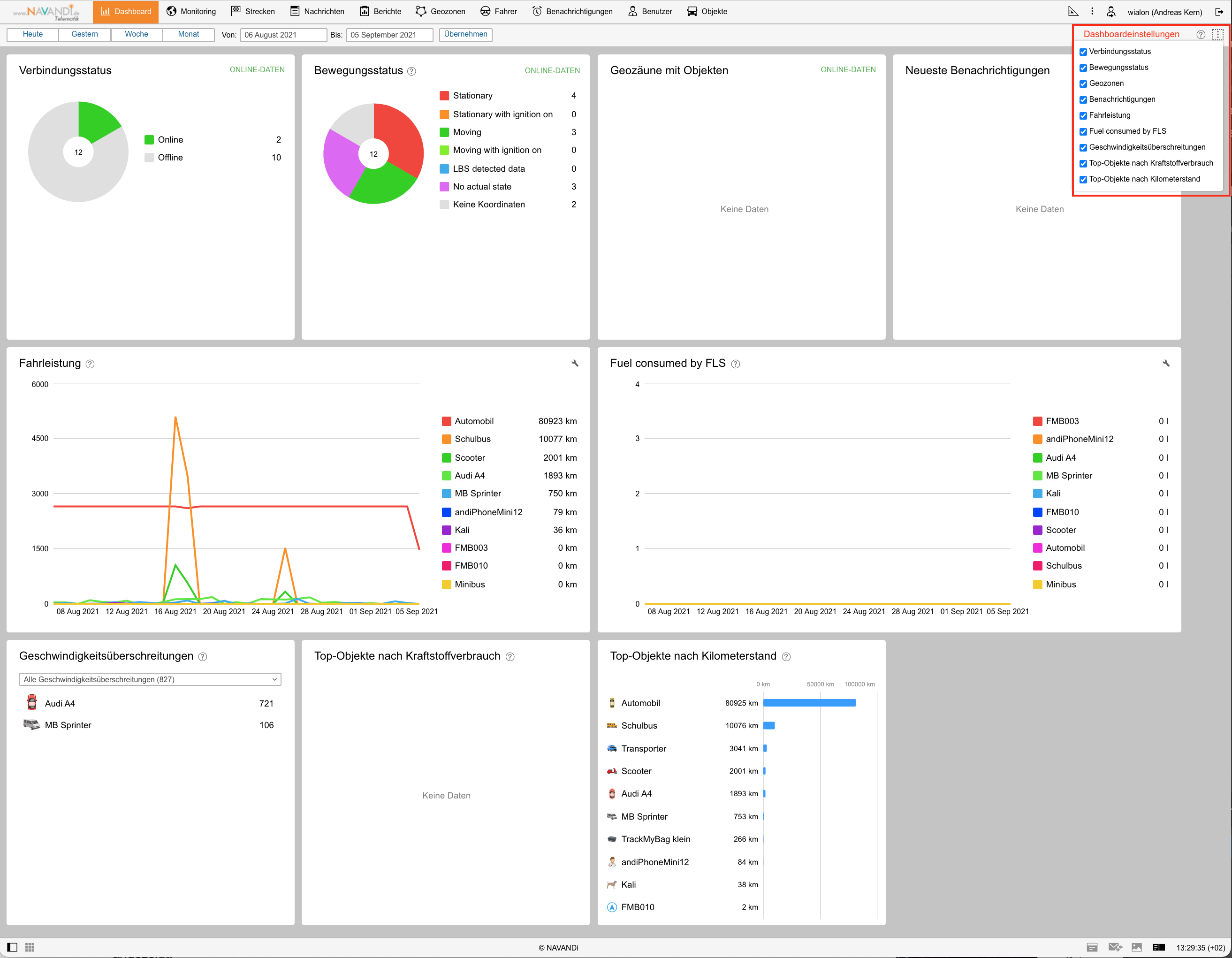The width and height of the screenshot is (1232, 958).
Task: Open dashboard settings dotted menu icon
Action: pyautogui.click(x=1217, y=34)
